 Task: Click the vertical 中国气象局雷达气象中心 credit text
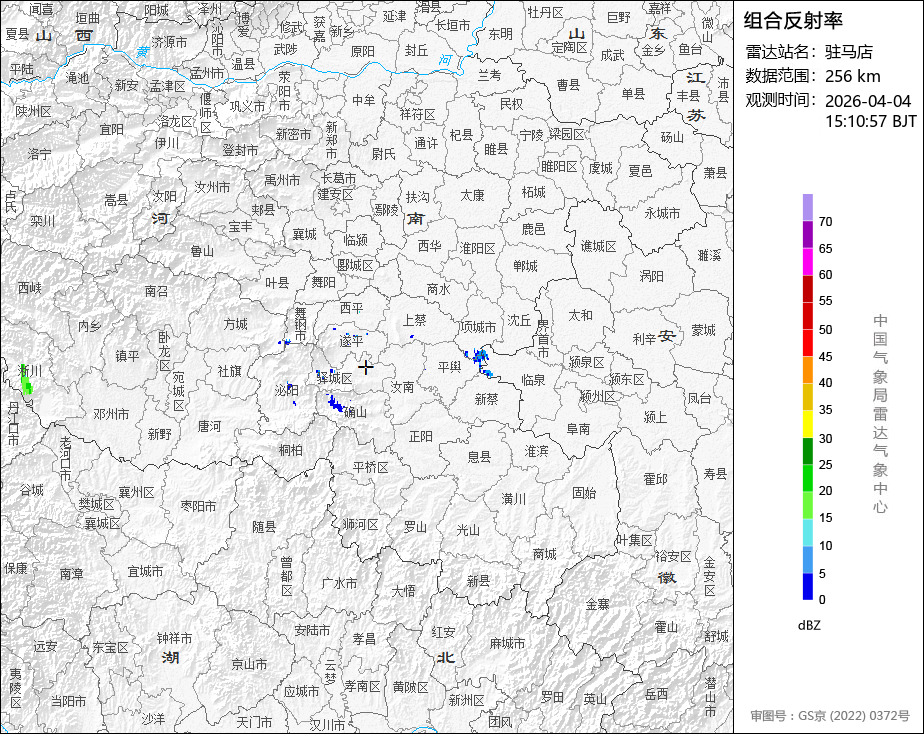(x=880, y=414)
